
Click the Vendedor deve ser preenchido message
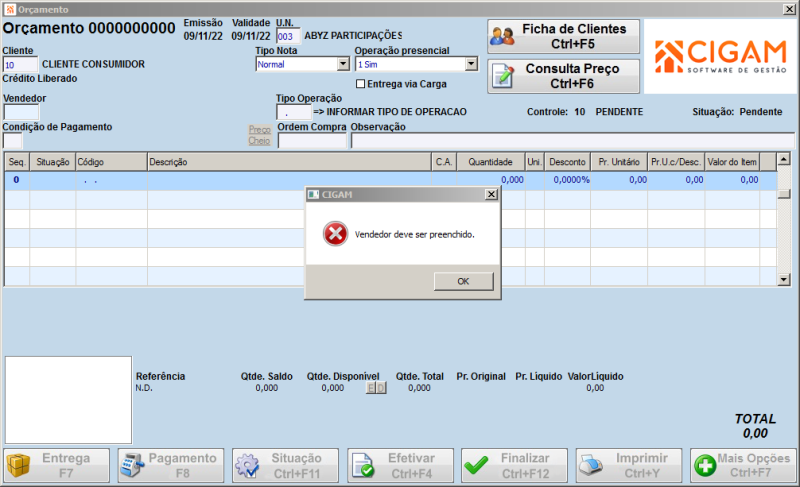(414, 235)
